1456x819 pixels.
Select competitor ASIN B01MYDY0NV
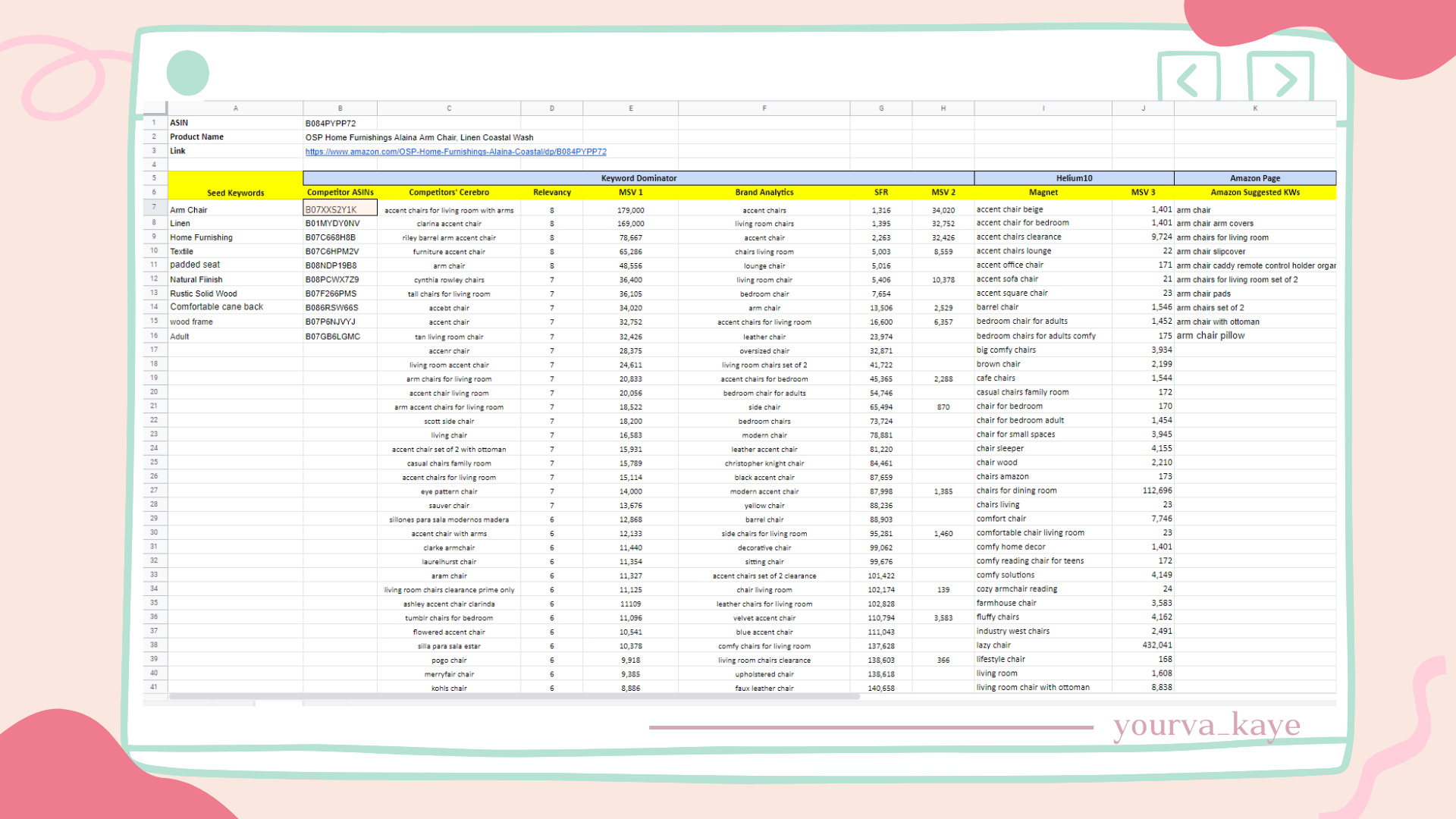[x=340, y=224]
